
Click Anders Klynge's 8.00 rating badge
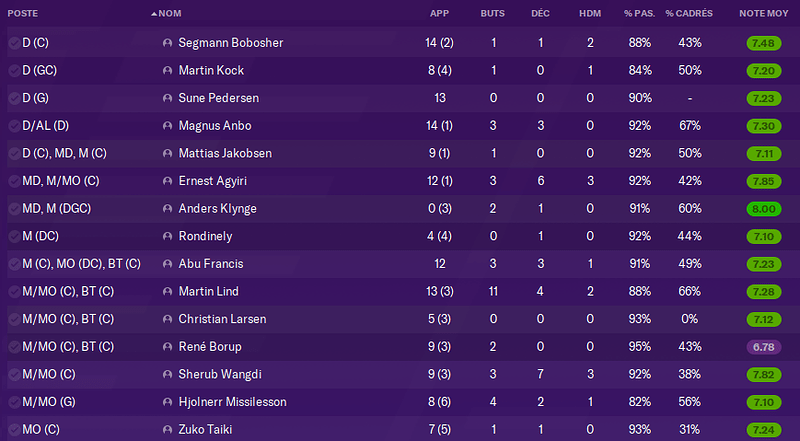[764, 209]
